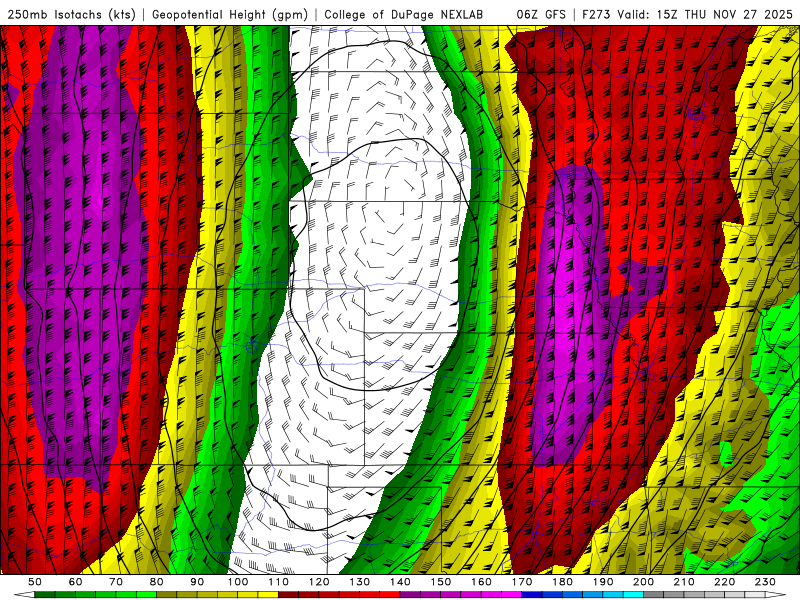
Task: Click the 90 value on color scale
Action: pyautogui.click(x=197, y=582)
